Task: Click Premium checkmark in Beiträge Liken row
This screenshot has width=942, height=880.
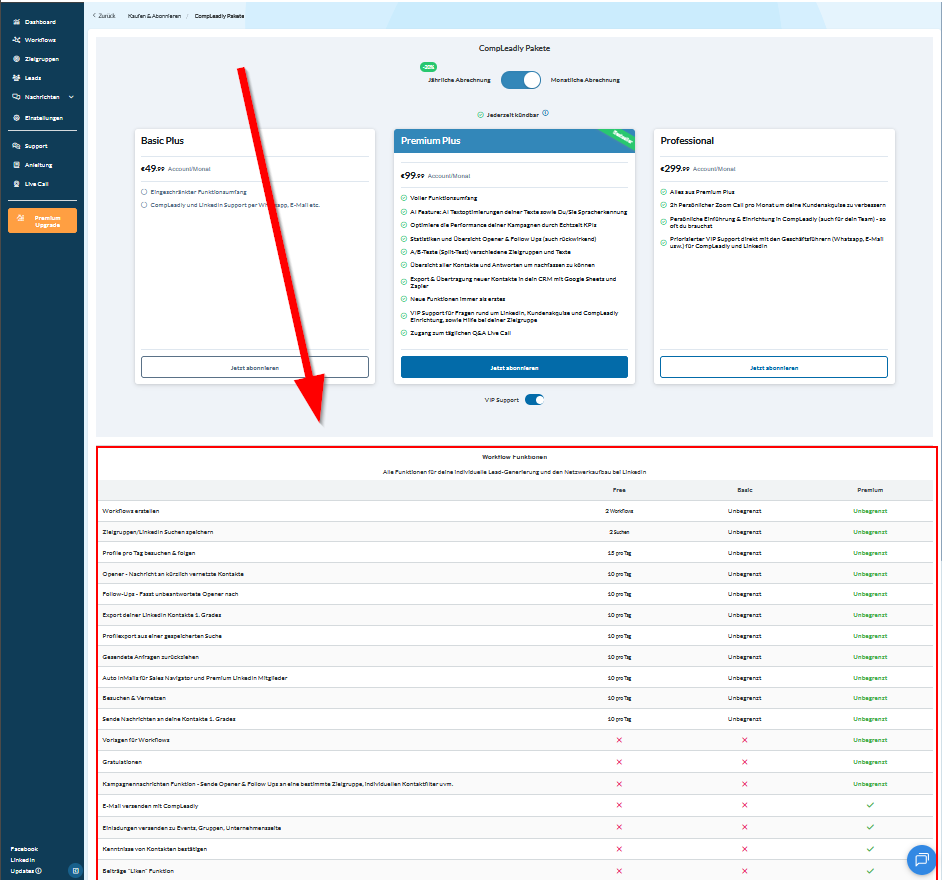Action: 870,870
